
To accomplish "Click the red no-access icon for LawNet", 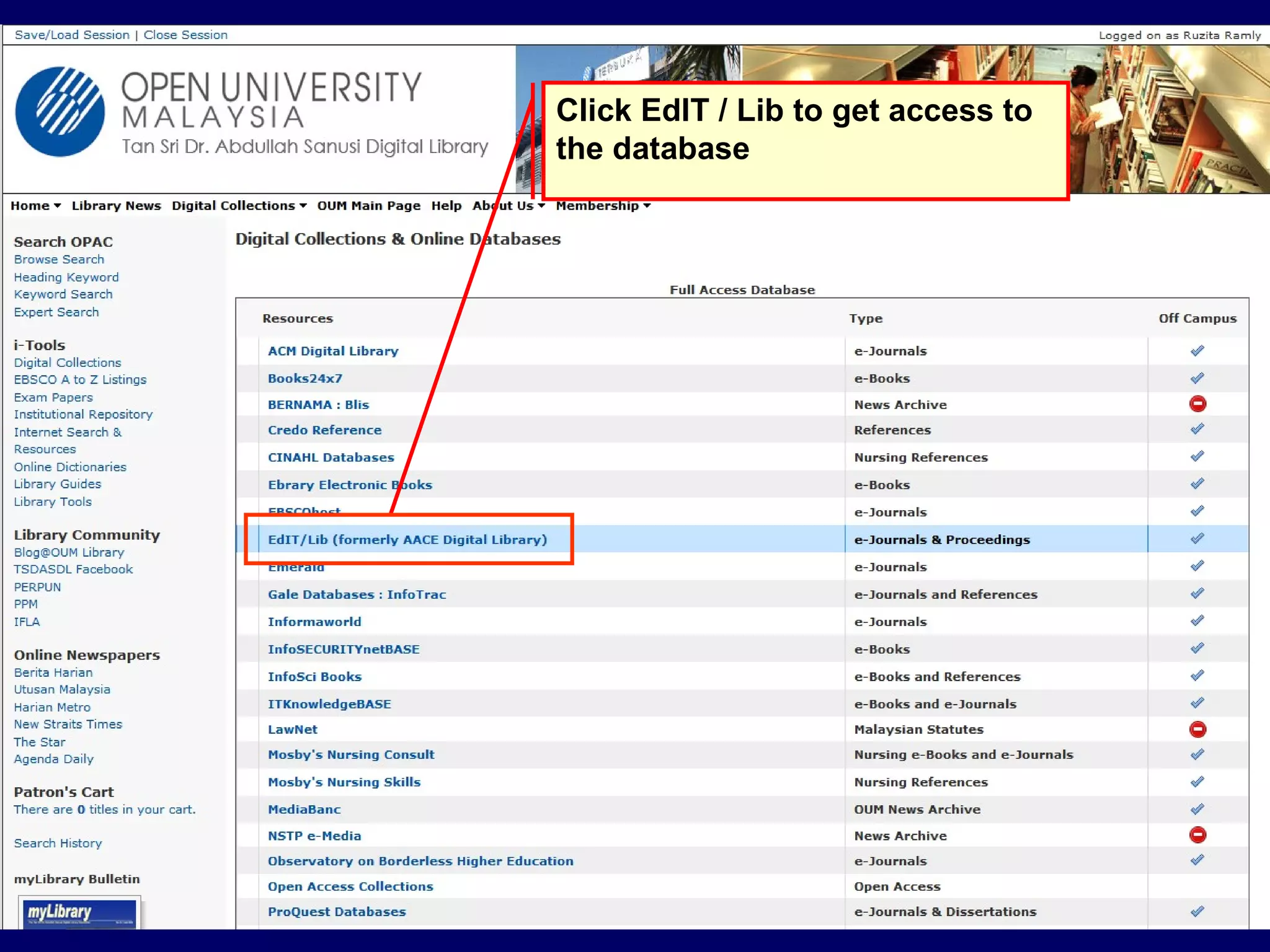I will (x=1197, y=729).
